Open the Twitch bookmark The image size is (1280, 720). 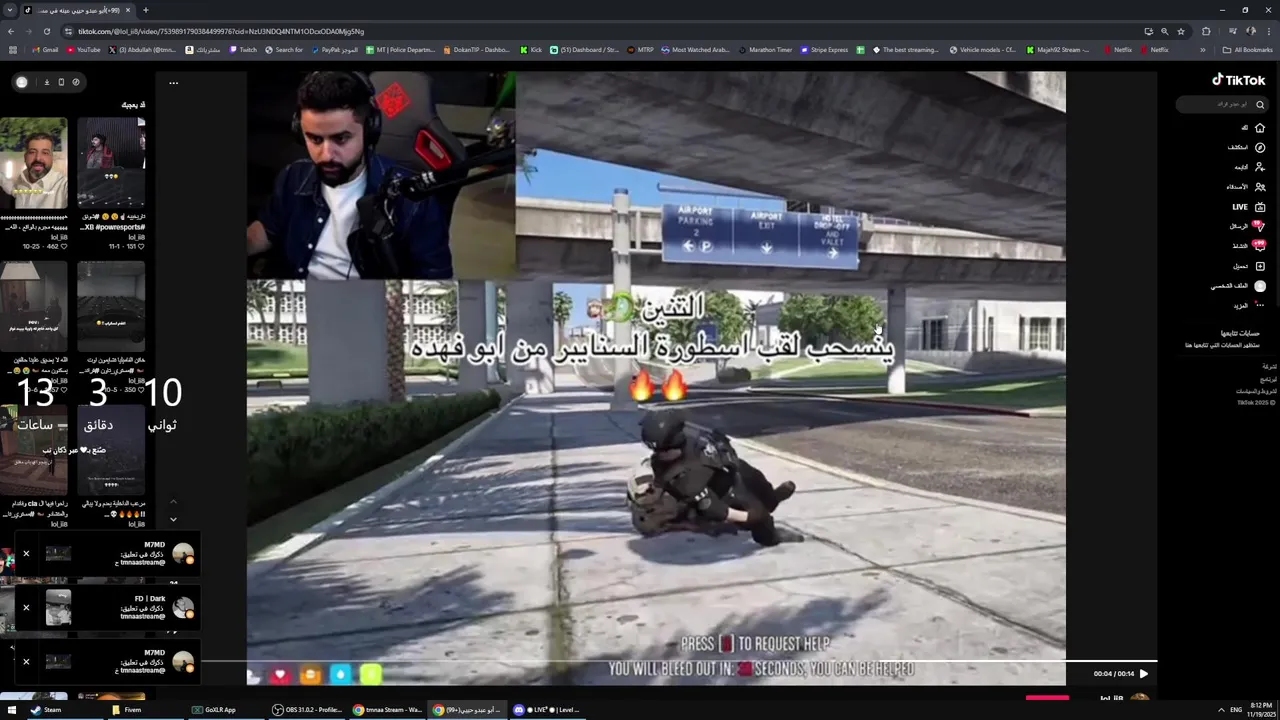[x=243, y=50]
